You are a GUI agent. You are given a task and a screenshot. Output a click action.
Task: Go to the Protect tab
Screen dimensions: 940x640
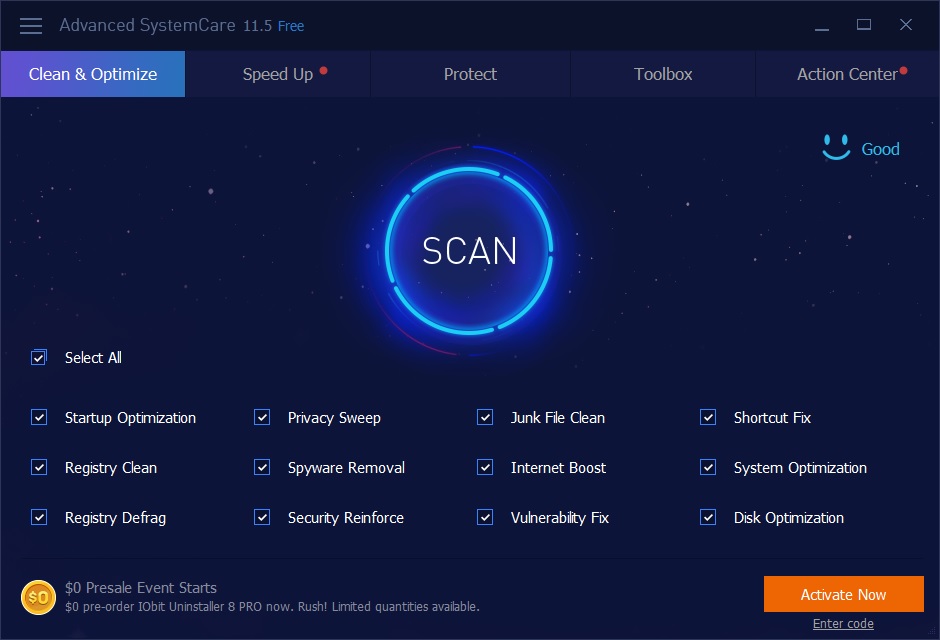tap(470, 74)
